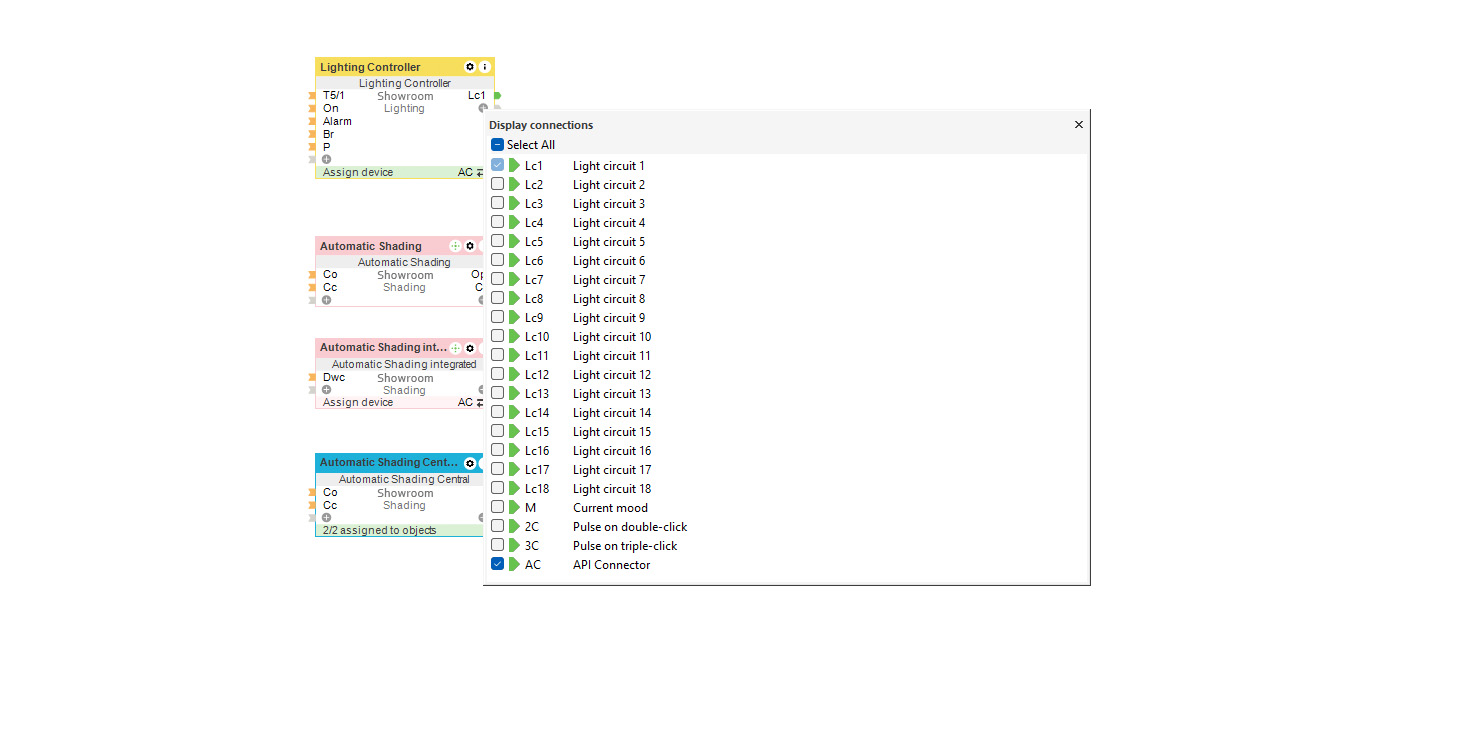The height and width of the screenshot is (750, 1462).
Task: Click the AC swap arrows on Lighting Controller
Action: point(479,173)
